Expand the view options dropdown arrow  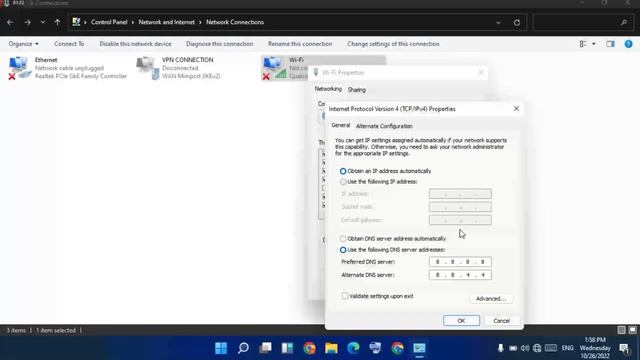click(x=593, y=44)
